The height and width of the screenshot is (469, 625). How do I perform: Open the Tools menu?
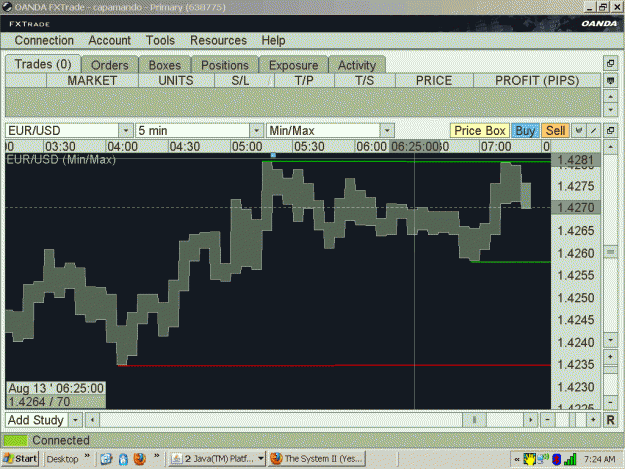160,40
